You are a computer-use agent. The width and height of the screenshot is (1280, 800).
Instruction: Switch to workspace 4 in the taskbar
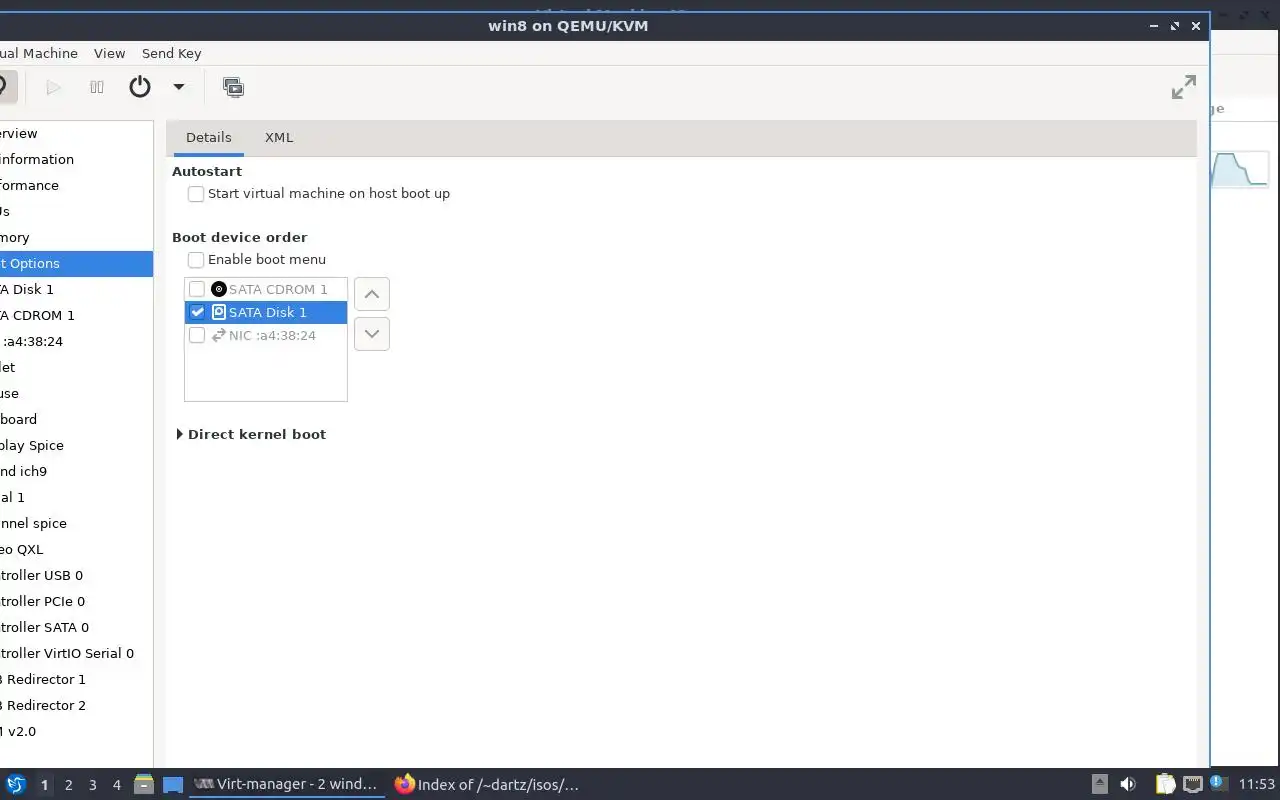point(116,785)
